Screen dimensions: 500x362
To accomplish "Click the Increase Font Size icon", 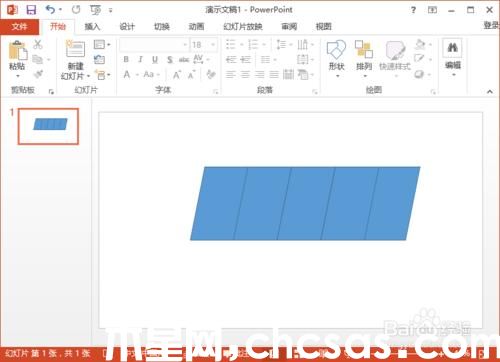I will pyautogui.click(x=177, y=75).
